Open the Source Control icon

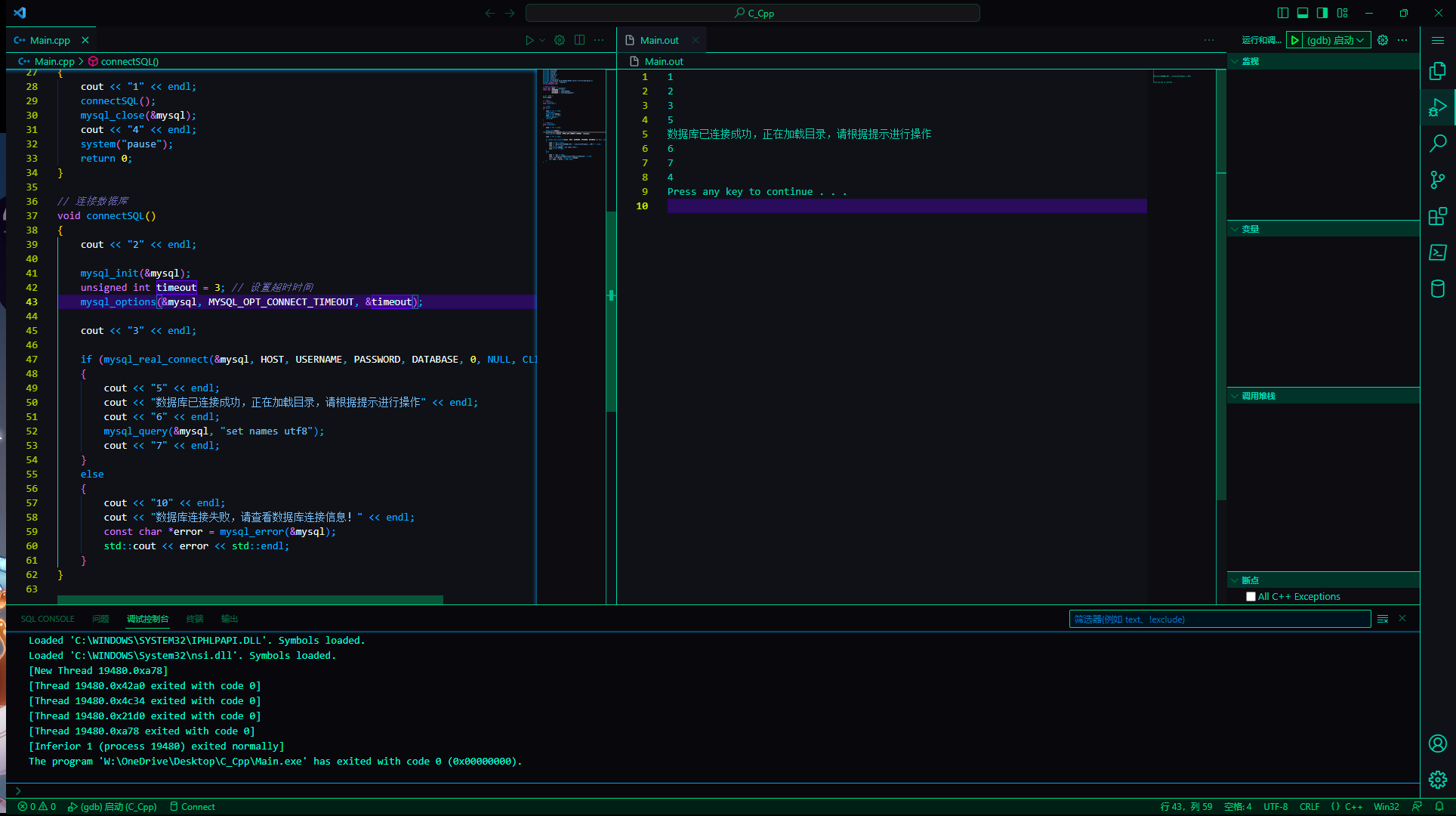click(x=1438, y=179)
